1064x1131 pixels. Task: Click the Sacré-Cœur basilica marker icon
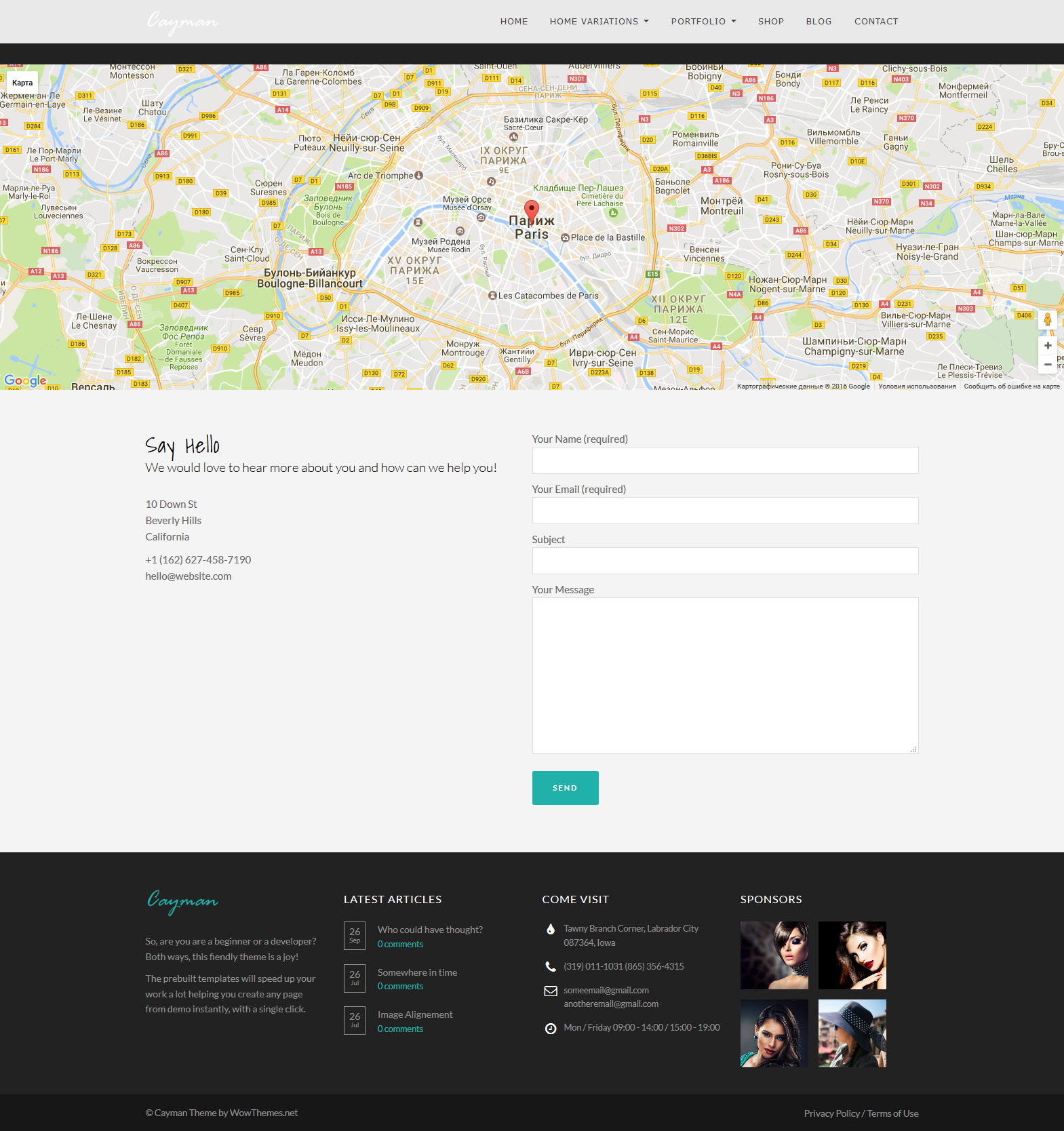pyautogui.click(x=513, y=137)
